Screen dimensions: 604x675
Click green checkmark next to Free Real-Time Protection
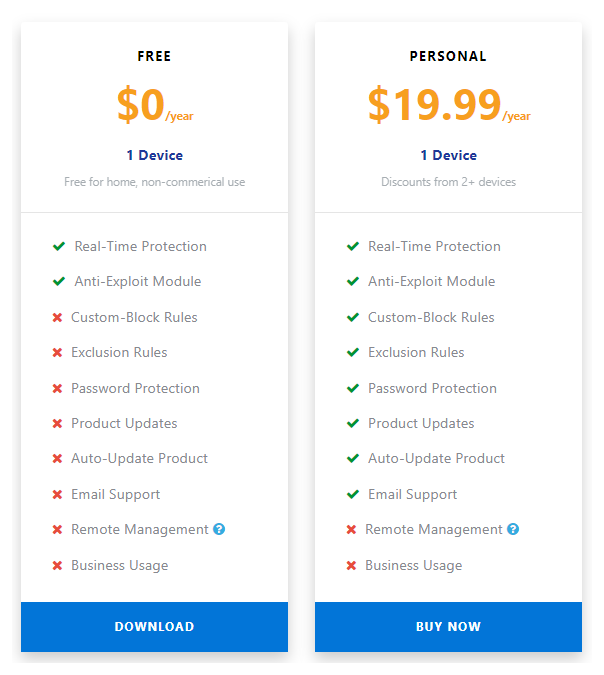59,246
